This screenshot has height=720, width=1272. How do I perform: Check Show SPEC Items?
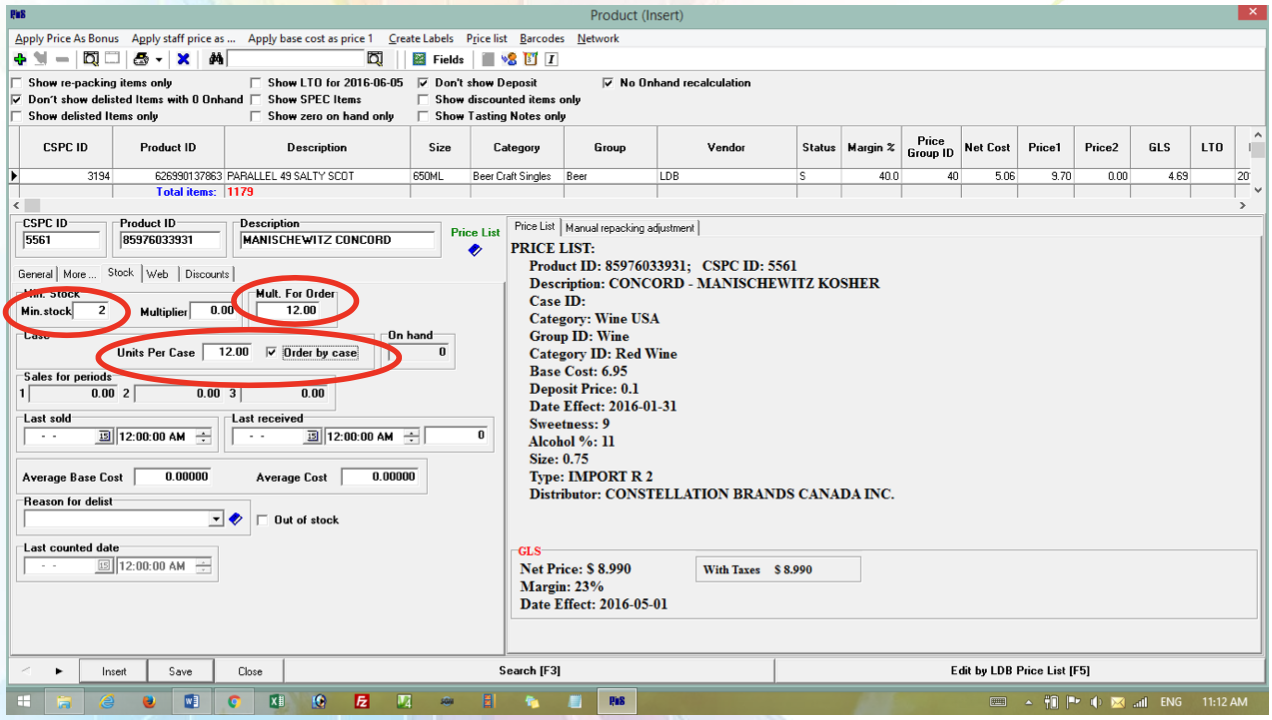pos(257,100)
